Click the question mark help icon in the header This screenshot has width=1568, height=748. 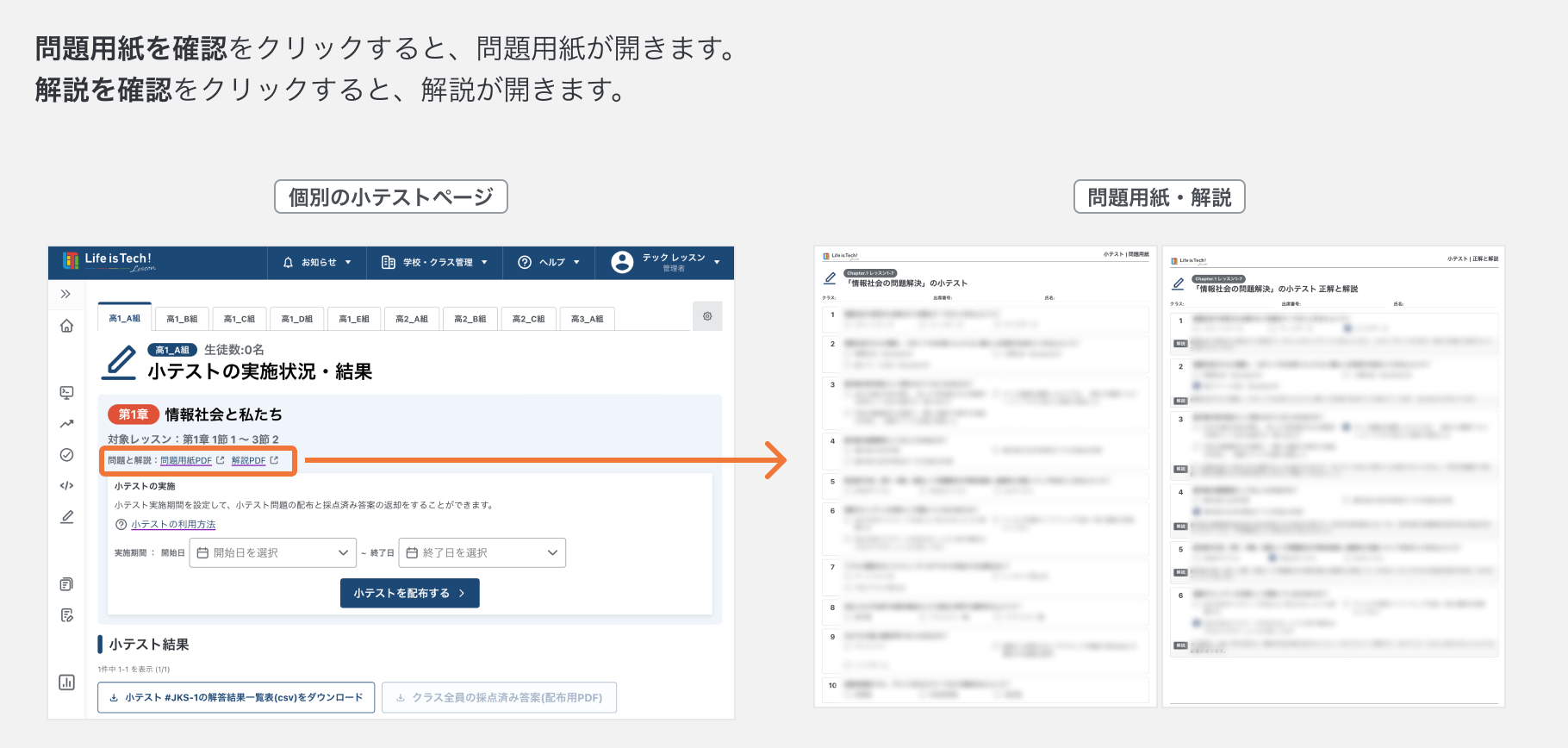(x=525, y=262)
